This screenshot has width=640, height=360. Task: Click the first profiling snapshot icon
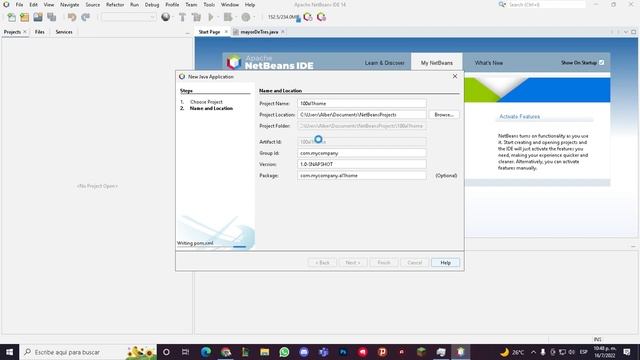coord(308,17)
